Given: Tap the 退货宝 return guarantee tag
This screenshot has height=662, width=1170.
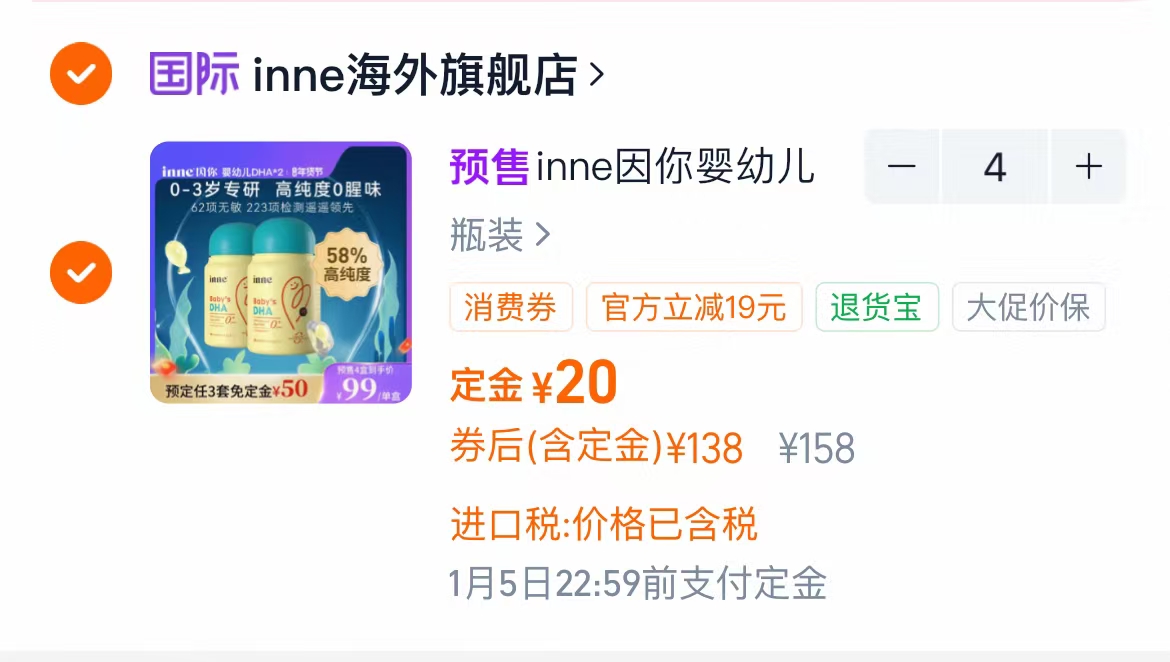Looking at the screenshot, I should 877,307.
